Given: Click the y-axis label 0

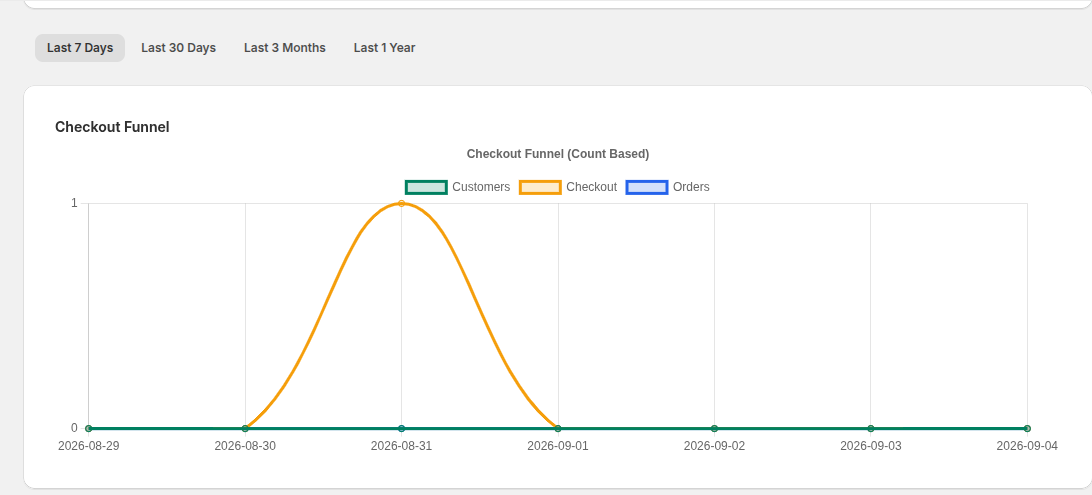Looking at the screenshot, I should (x=74, y=428).
